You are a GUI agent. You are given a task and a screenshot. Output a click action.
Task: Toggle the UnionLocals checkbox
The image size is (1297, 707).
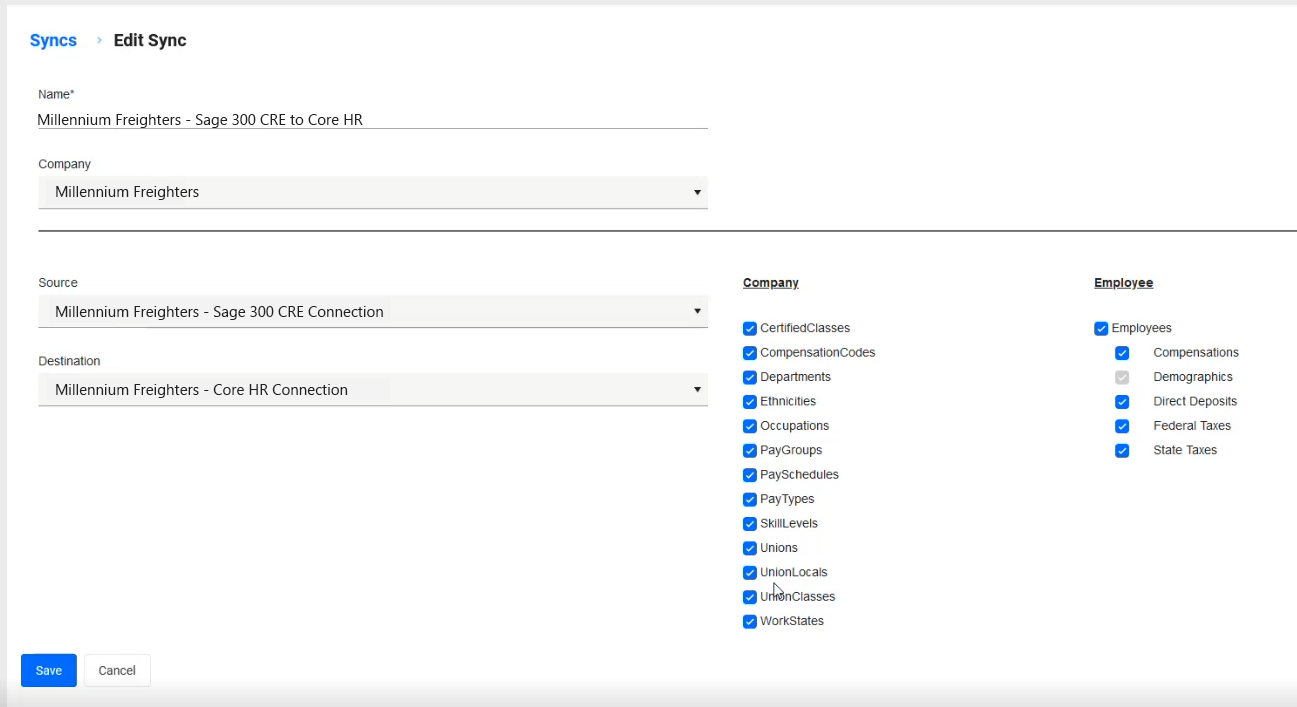click(750, 573)
